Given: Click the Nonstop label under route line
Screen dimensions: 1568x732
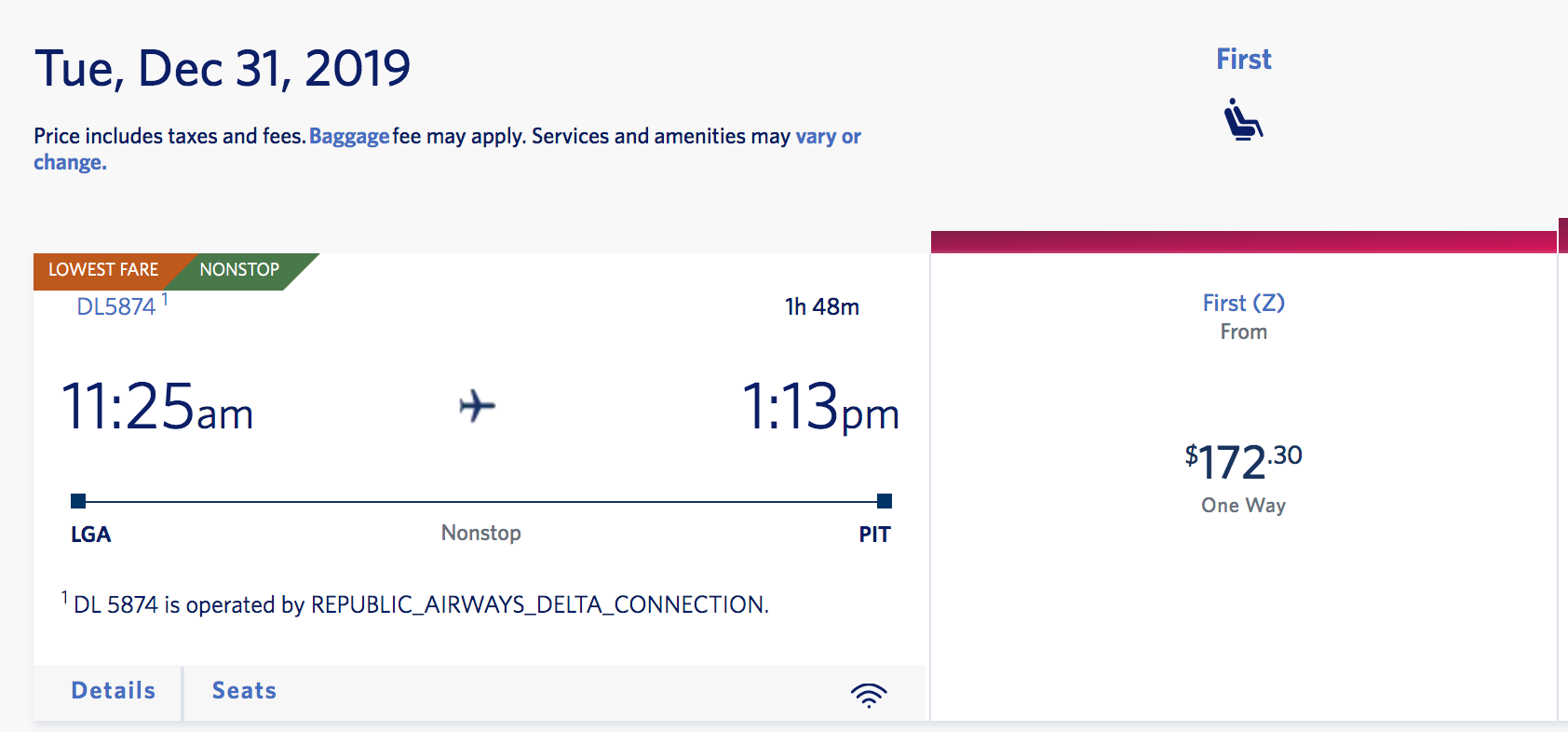Looking at the screenshot, I should 480,533.
